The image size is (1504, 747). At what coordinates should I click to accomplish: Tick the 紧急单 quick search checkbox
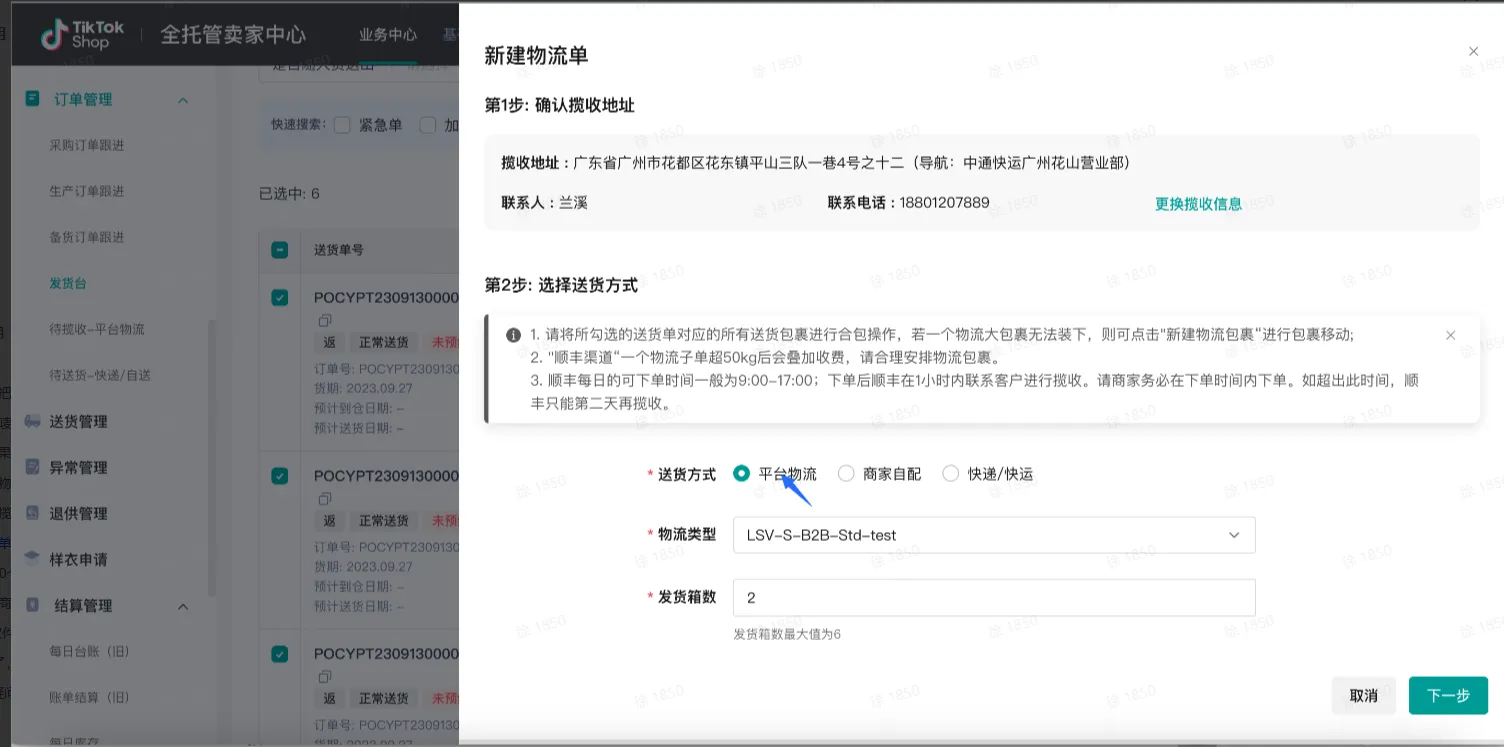pyautogui.click(x=342, y=125)
